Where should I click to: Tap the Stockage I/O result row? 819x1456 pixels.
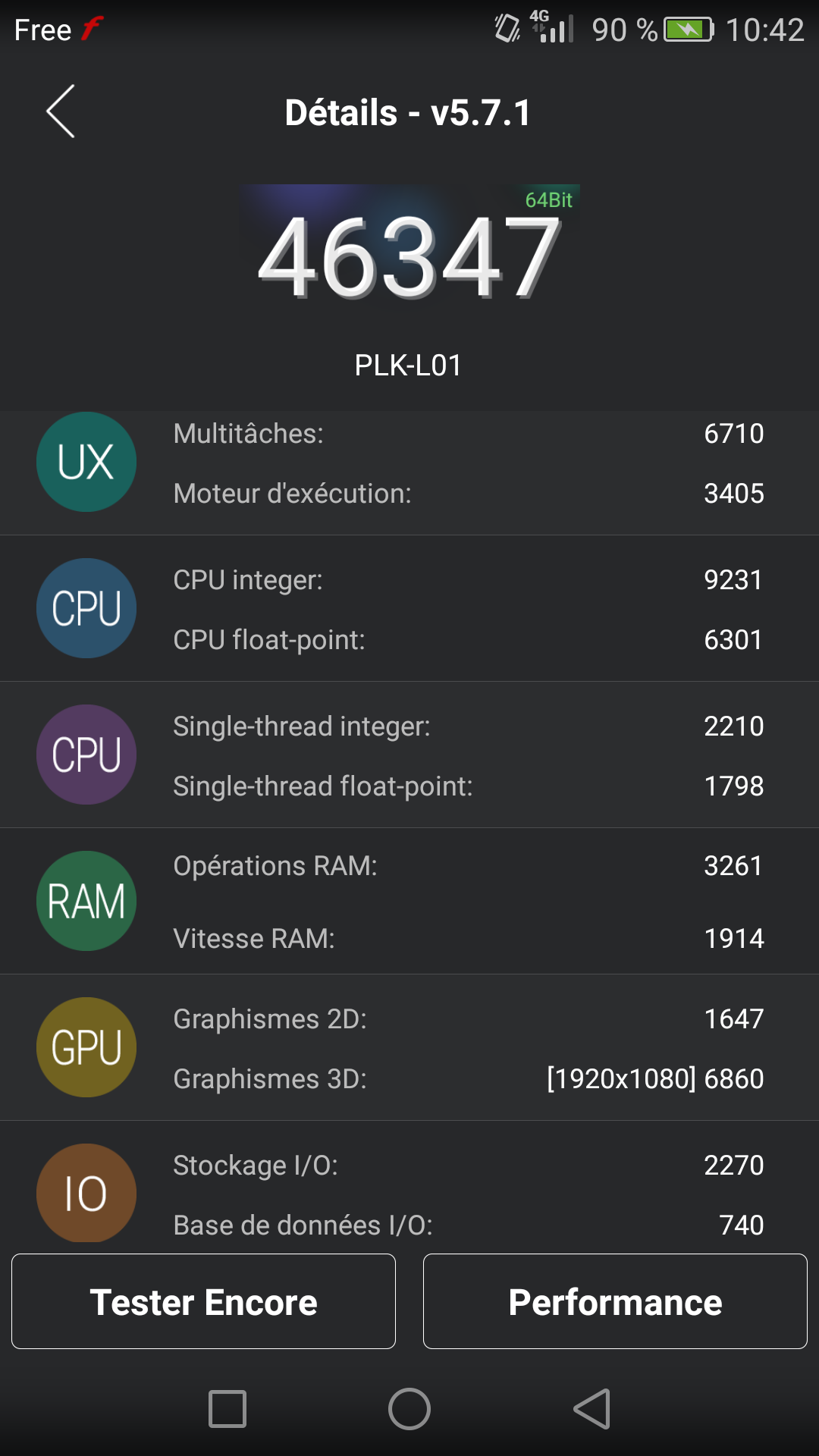pyautogui.click(x=468, y=1165)
